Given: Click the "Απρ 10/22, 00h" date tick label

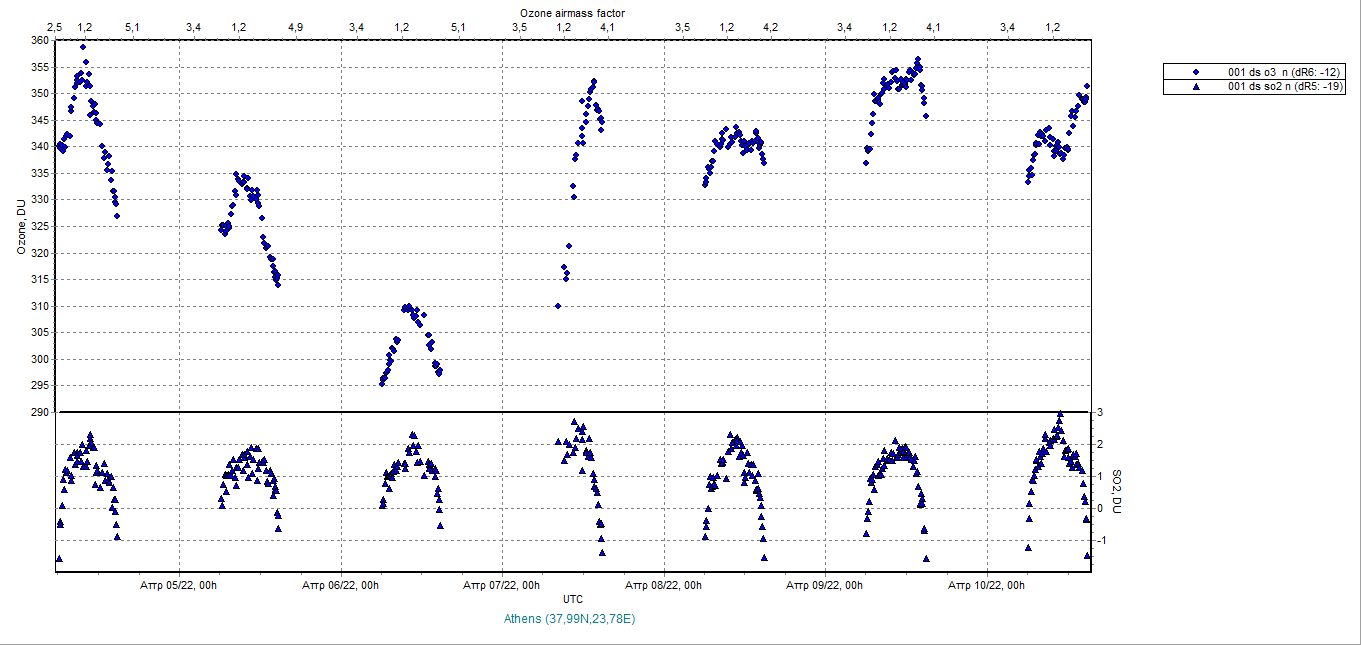Looking at the screenshot, I should (987, 585).
